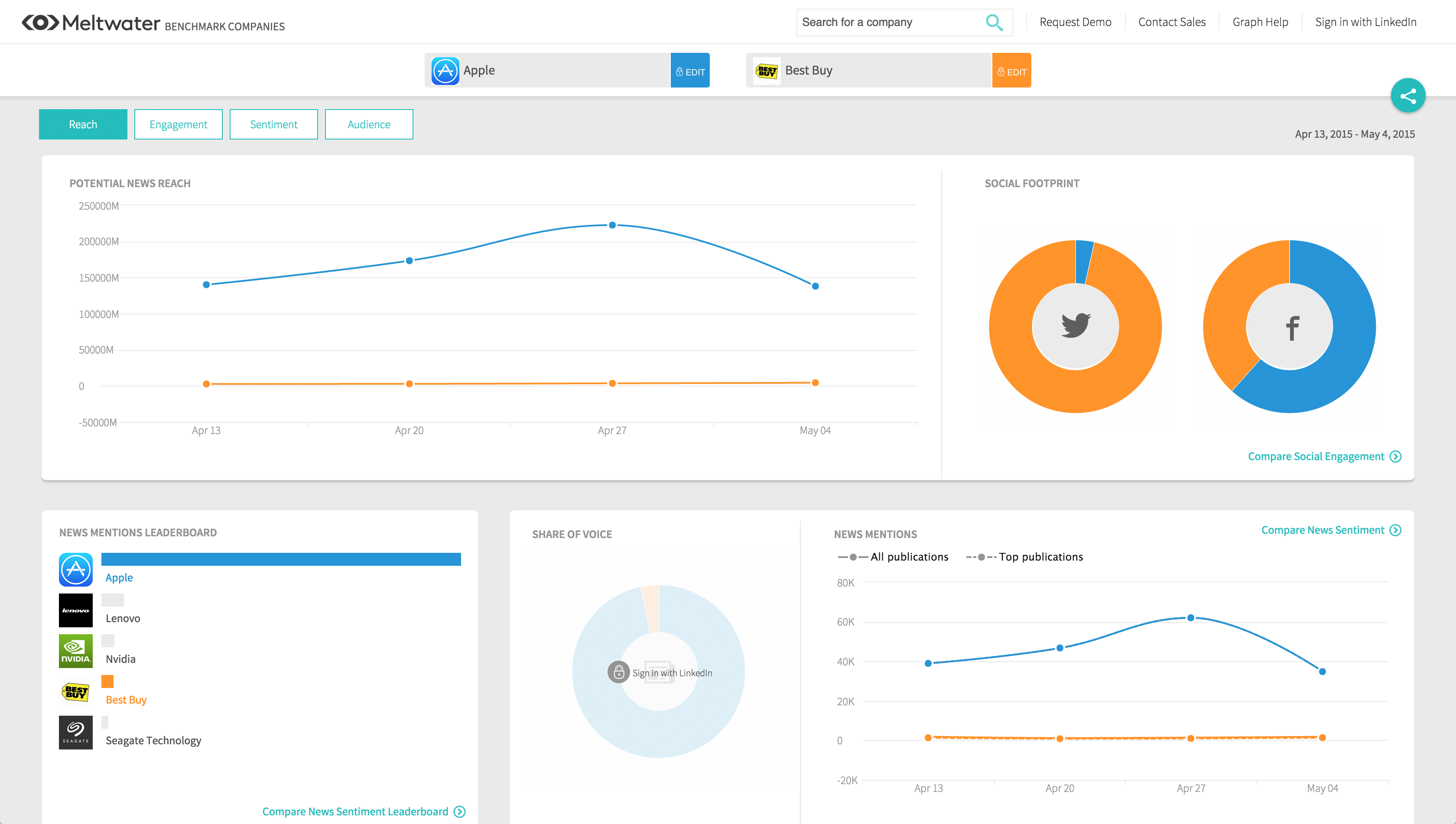Click the Apple company name field
This screenshot has width=1456, height=824.
[x=547, y=71]
